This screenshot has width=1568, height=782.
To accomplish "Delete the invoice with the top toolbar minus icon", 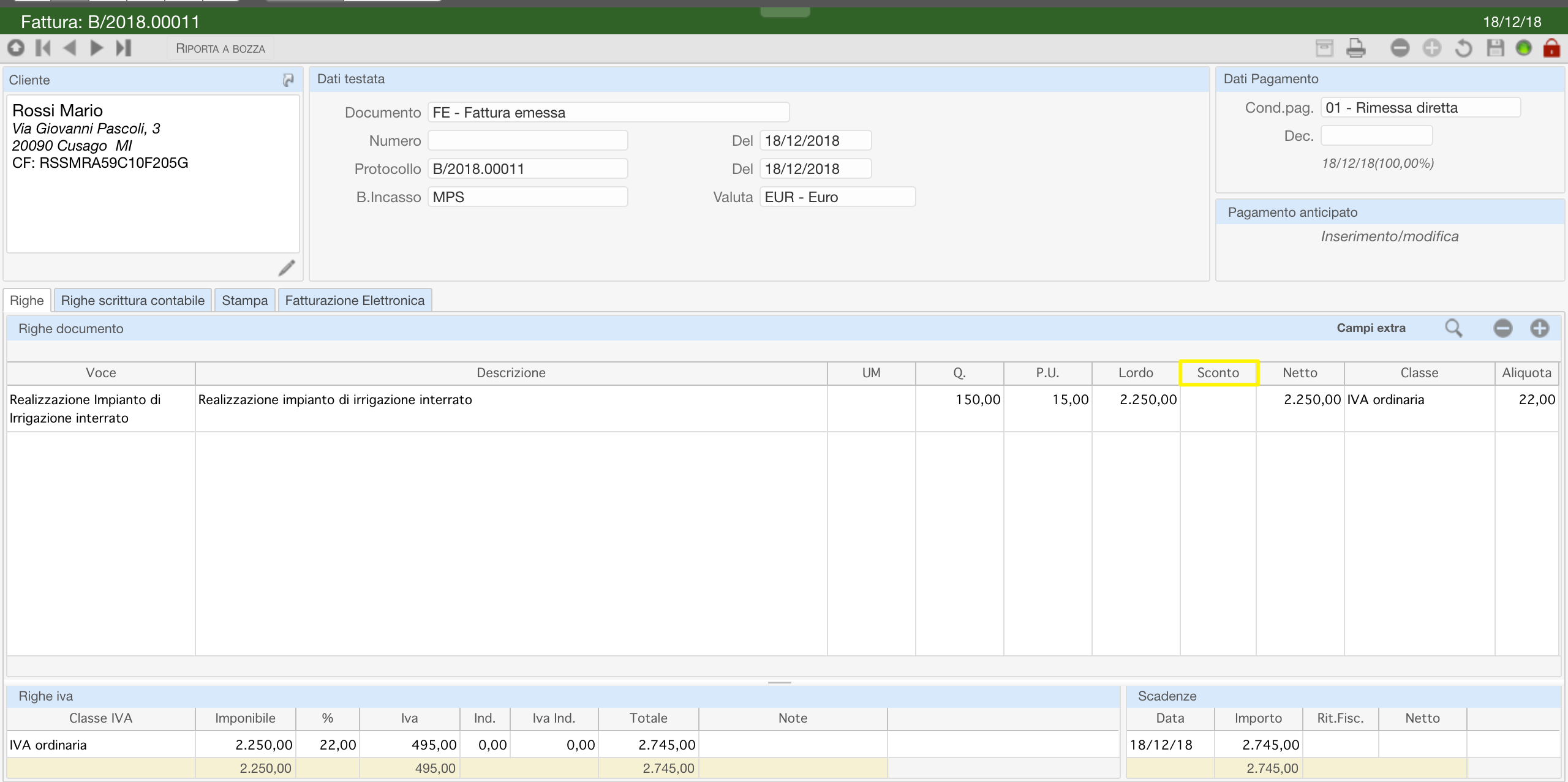I will pyautogui.click(x=1400, y=48).
